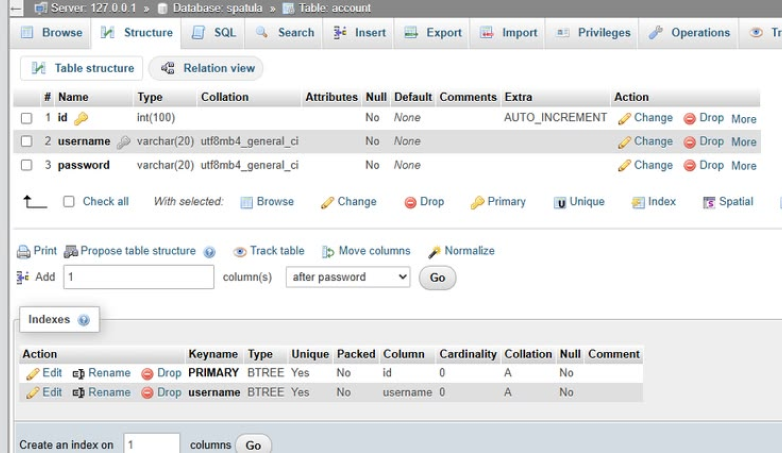Open the 'after password' position dropdown
The image size is (782, 453).
coord(348,277)
